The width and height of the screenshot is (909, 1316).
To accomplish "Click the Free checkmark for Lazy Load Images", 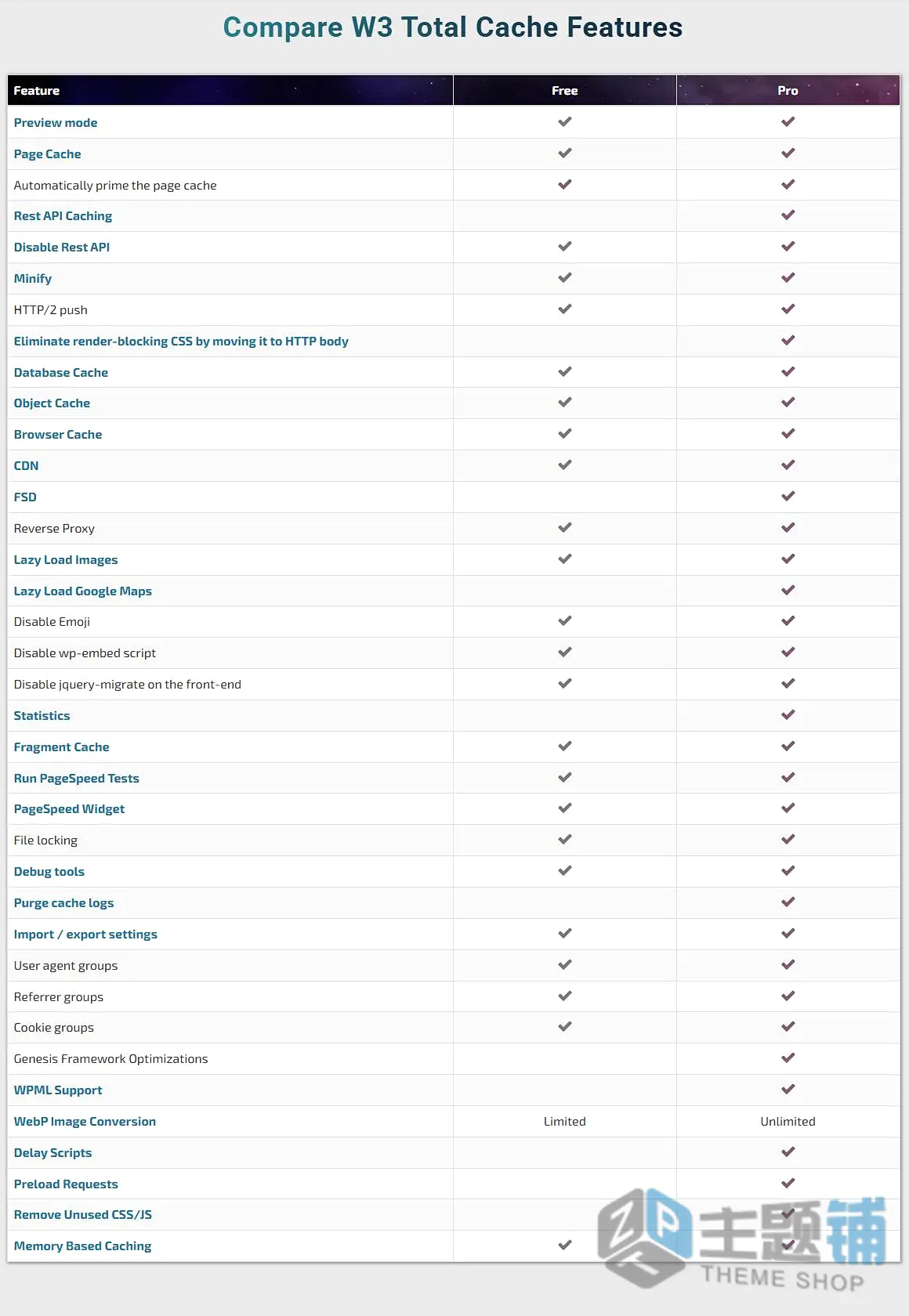I will click(564, 559).
